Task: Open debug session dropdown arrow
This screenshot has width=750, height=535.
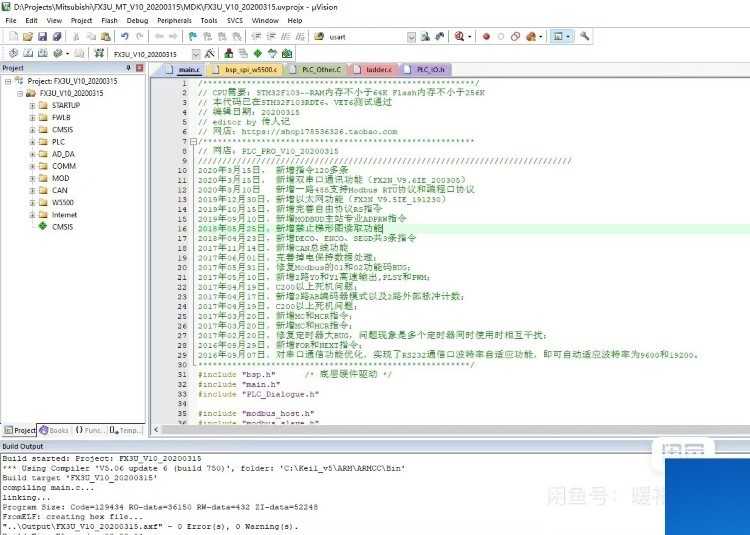Action: [469, 37]
